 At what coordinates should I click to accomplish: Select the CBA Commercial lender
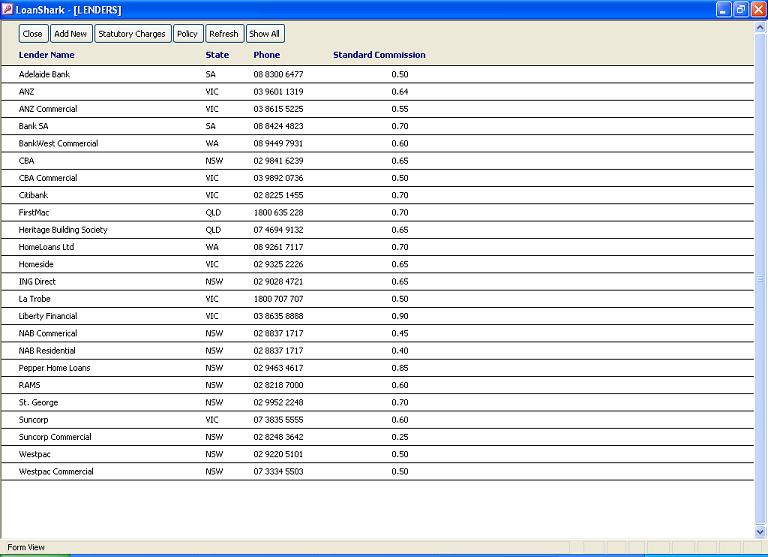click(48, 178)
